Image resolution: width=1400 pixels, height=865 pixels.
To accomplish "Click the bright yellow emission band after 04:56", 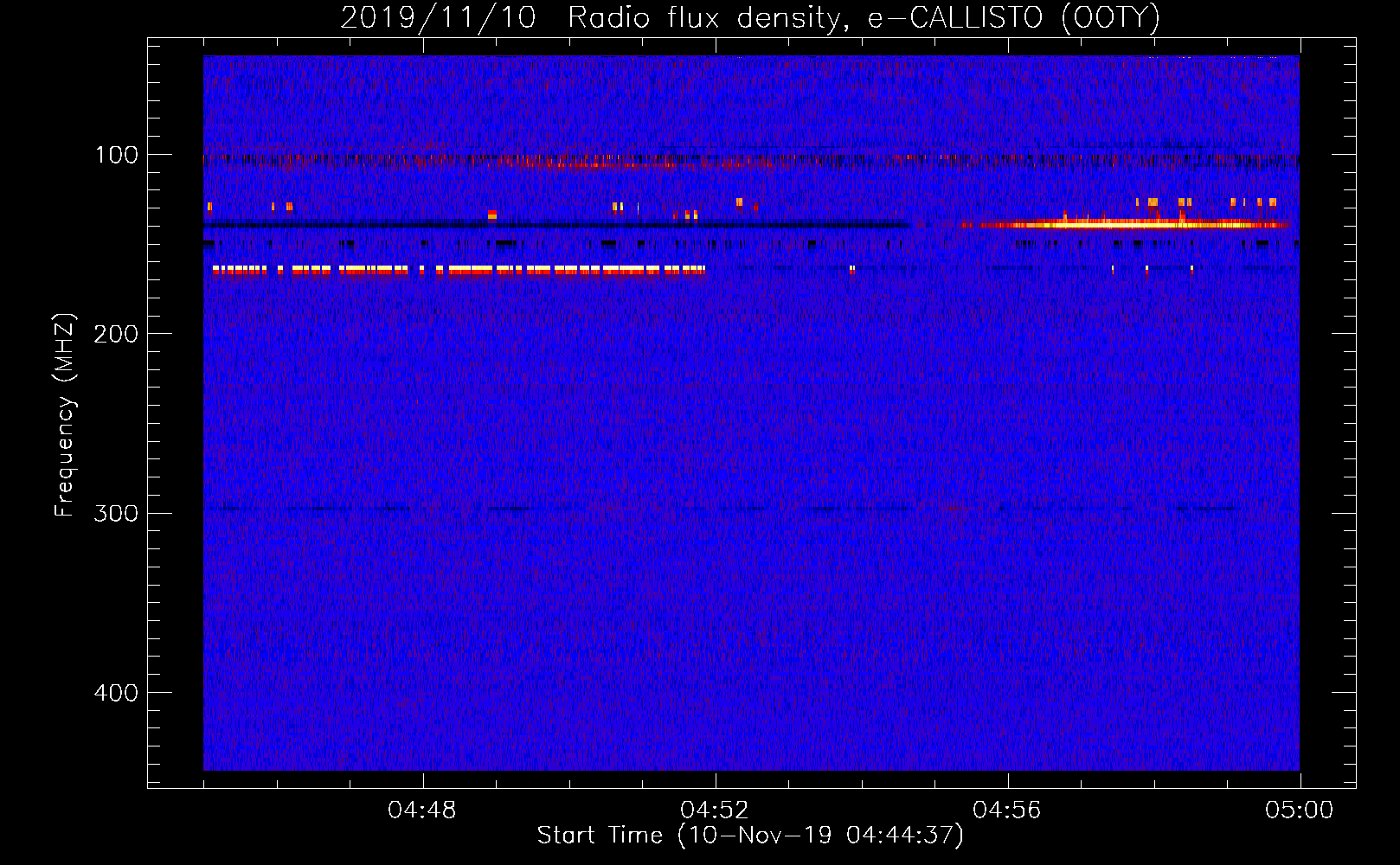I will click(1123, 224).
